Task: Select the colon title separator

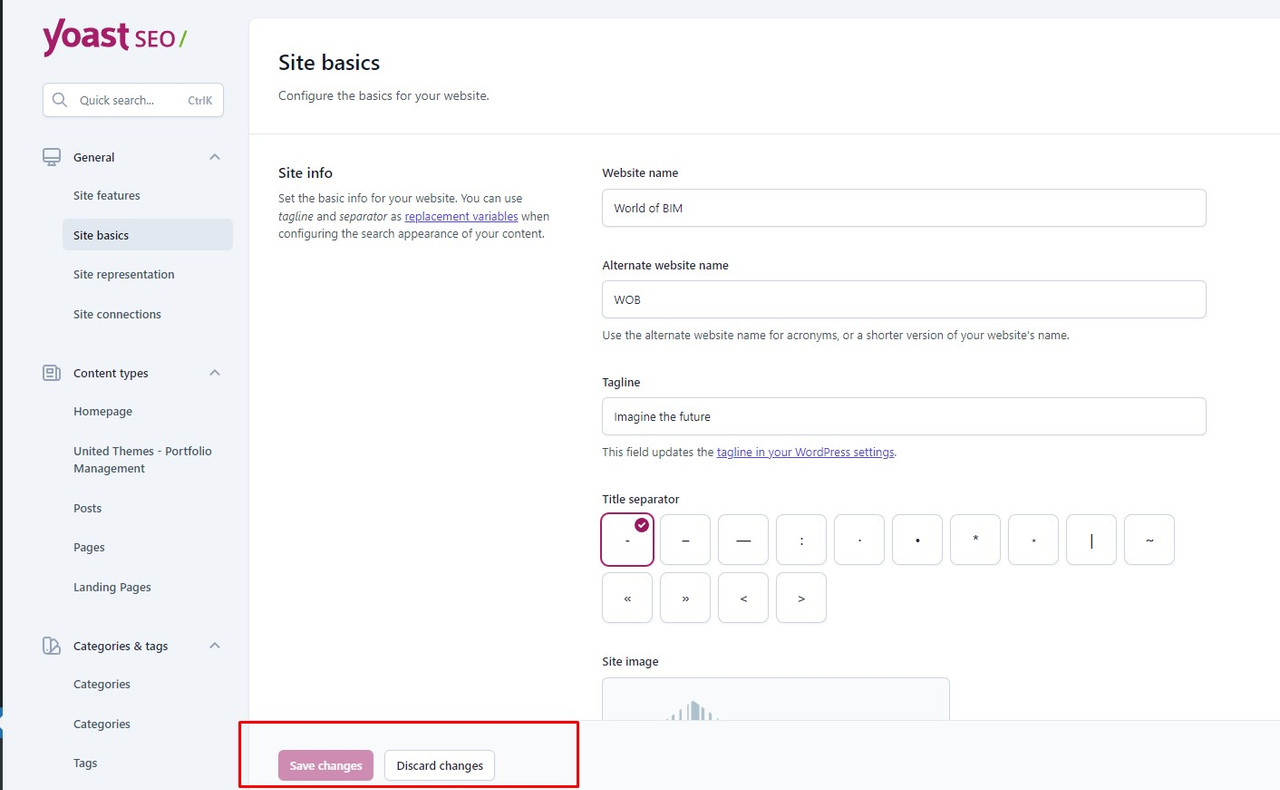Action: (801, 540)
